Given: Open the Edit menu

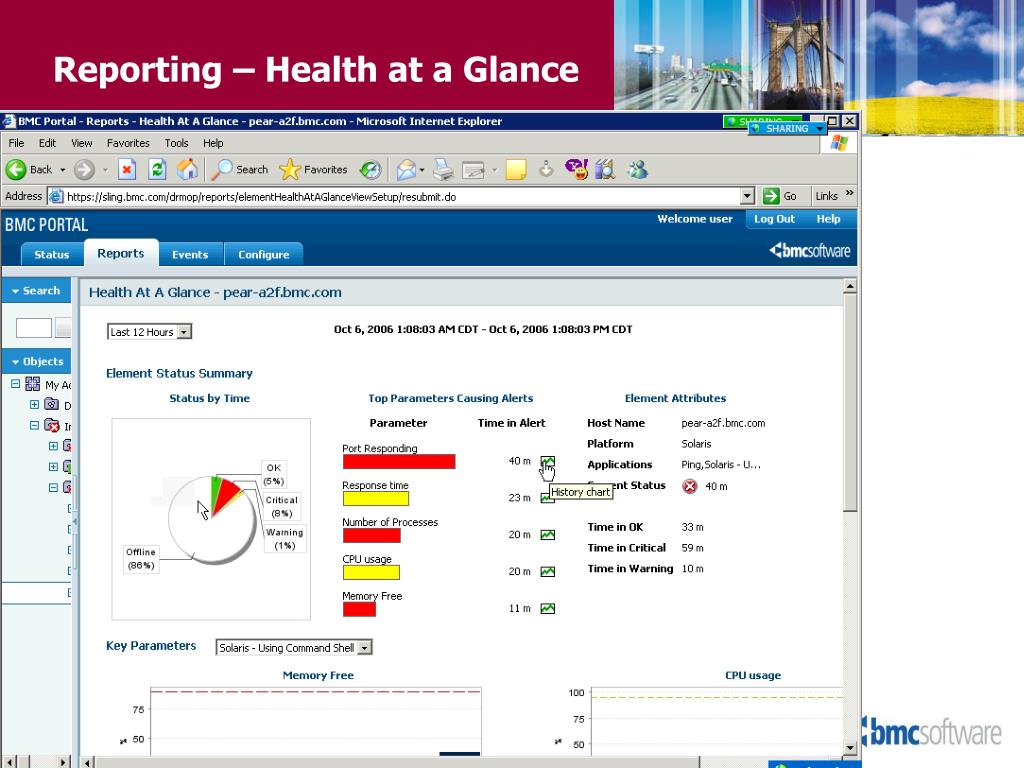Looking at the screenshot, I should (x=47, y=143).
